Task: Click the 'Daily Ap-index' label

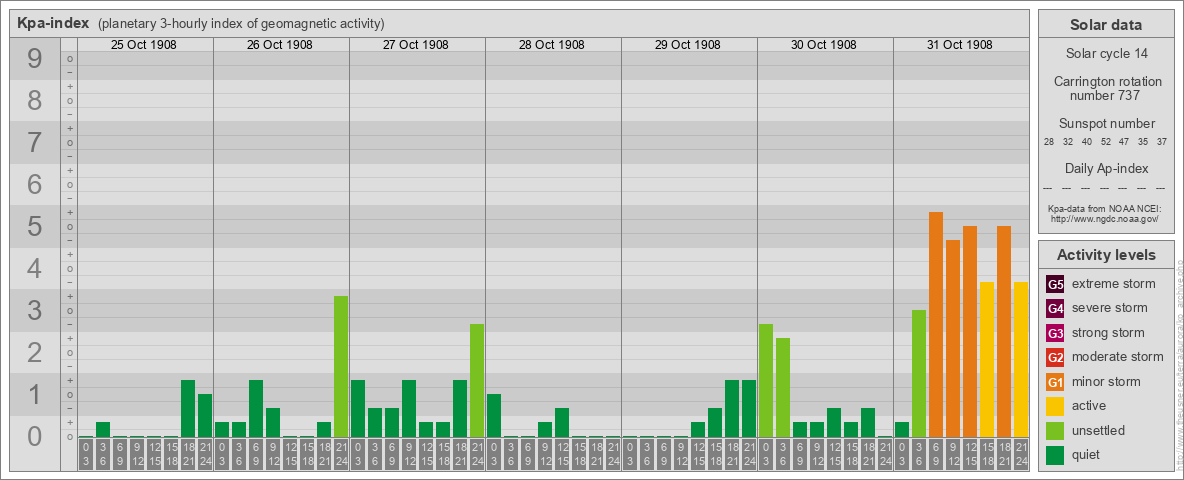Action: click(x=1106, y=168)
